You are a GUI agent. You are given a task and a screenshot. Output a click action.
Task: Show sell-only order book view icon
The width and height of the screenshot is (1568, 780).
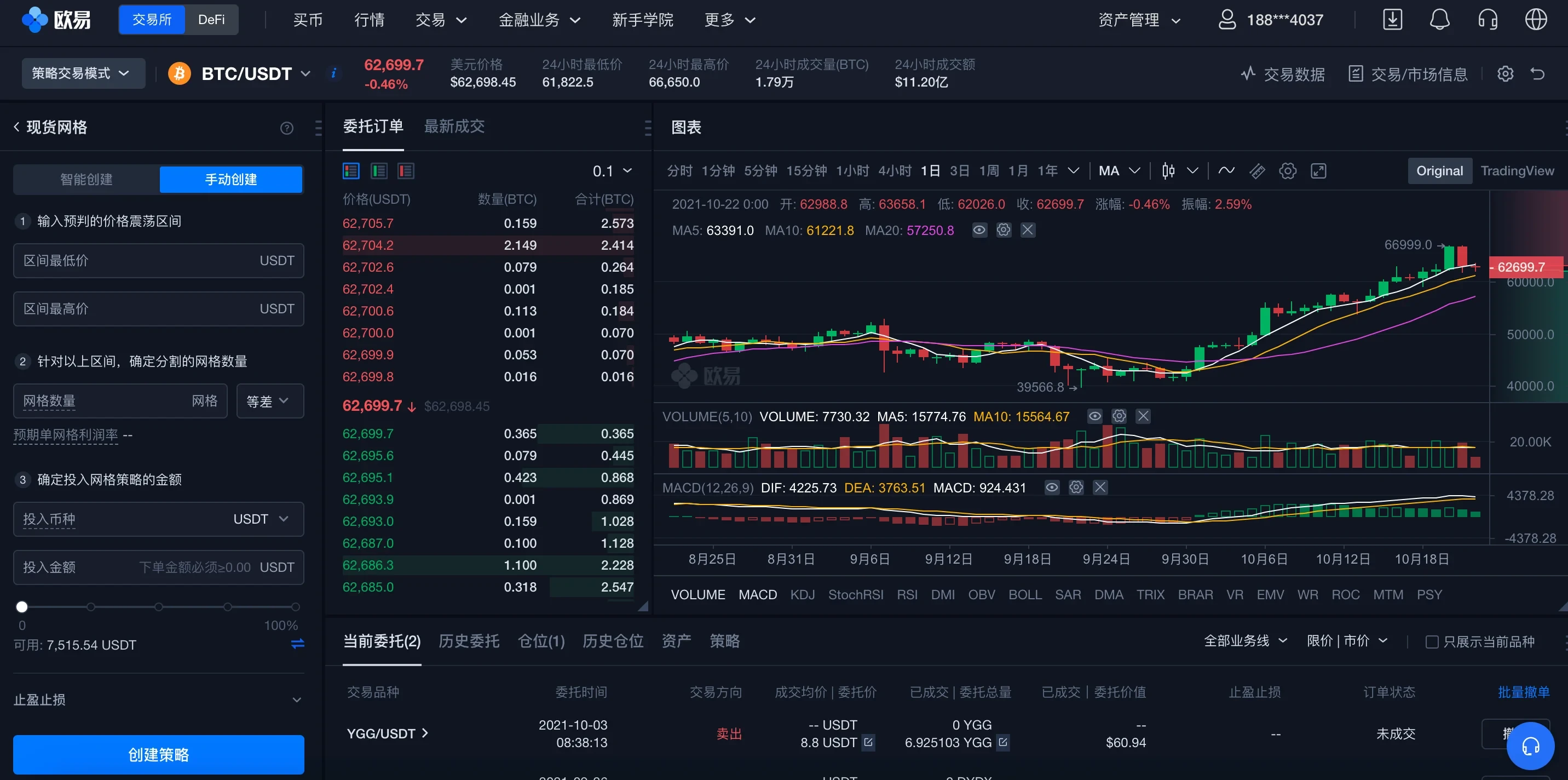click(x=405, y=171)
